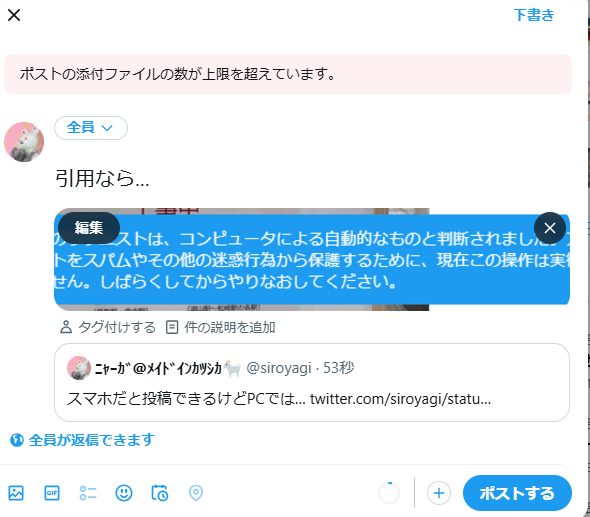Add a poll using the poll icon
This screenshot has height=517, width=590.
[88, 493]
